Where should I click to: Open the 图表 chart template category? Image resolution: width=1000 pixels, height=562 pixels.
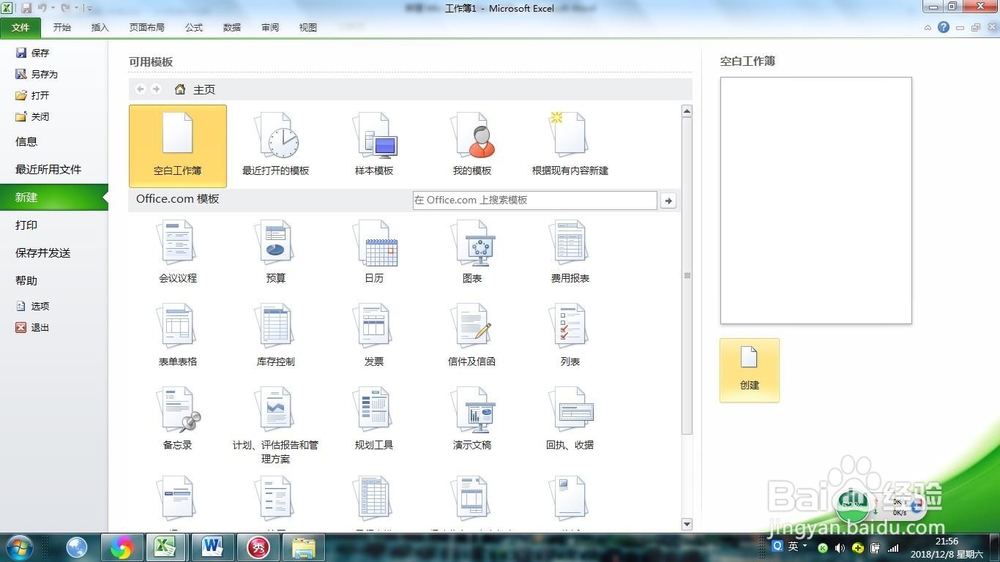(472, 251)
